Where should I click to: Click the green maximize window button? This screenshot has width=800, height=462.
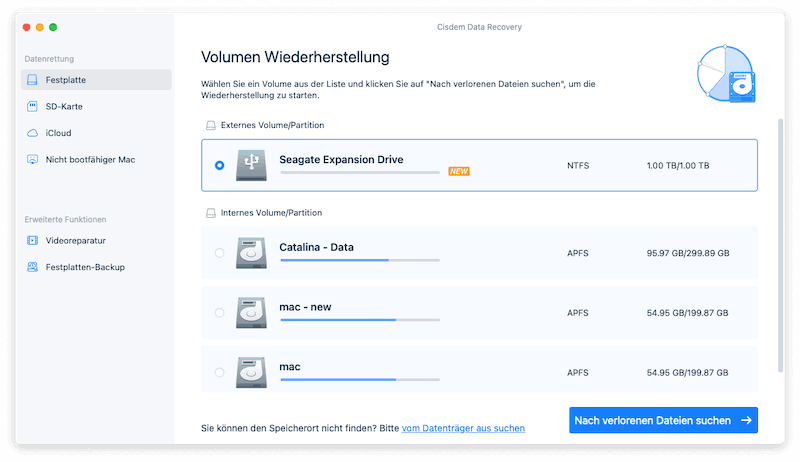click(x=53, y=27)
